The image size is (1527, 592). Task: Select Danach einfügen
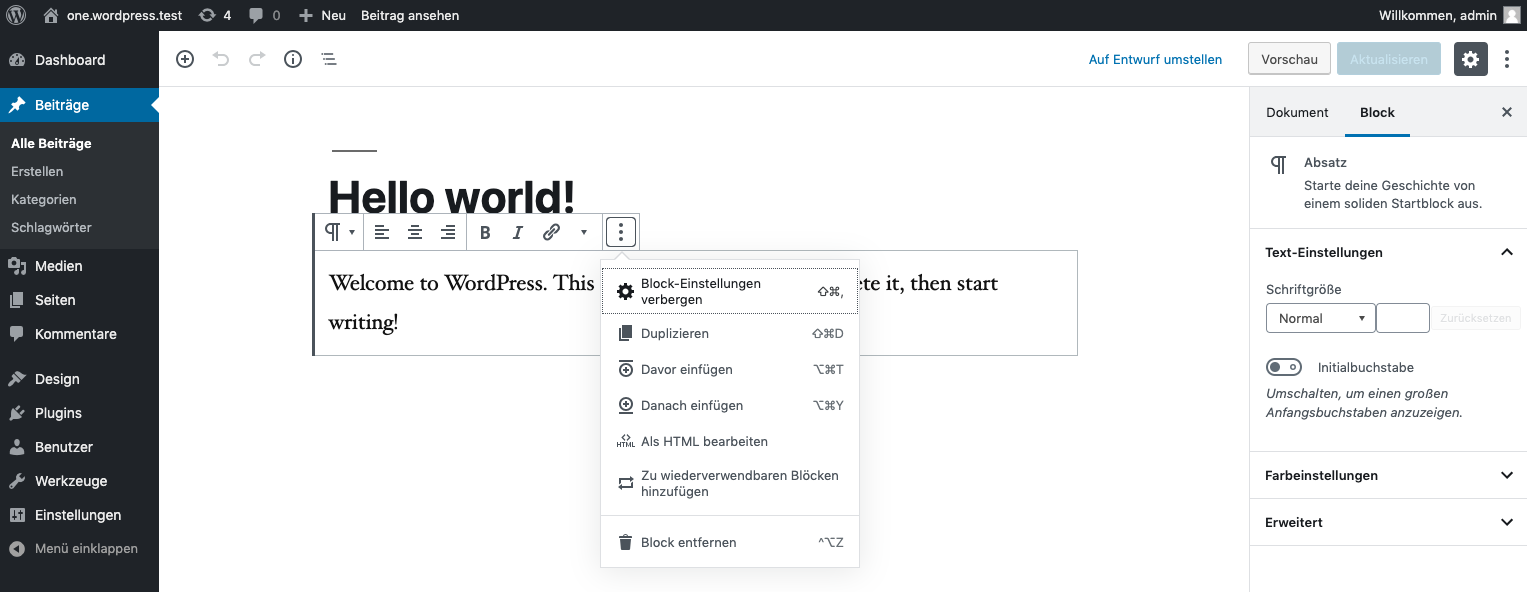(730, 405)
